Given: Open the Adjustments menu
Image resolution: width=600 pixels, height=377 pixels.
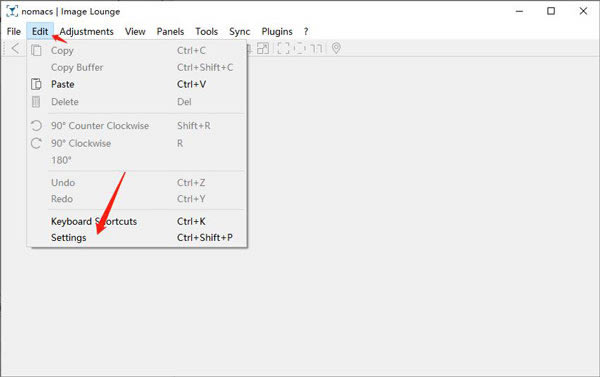Looking at the screenshot, I should [x=86, y=31].
